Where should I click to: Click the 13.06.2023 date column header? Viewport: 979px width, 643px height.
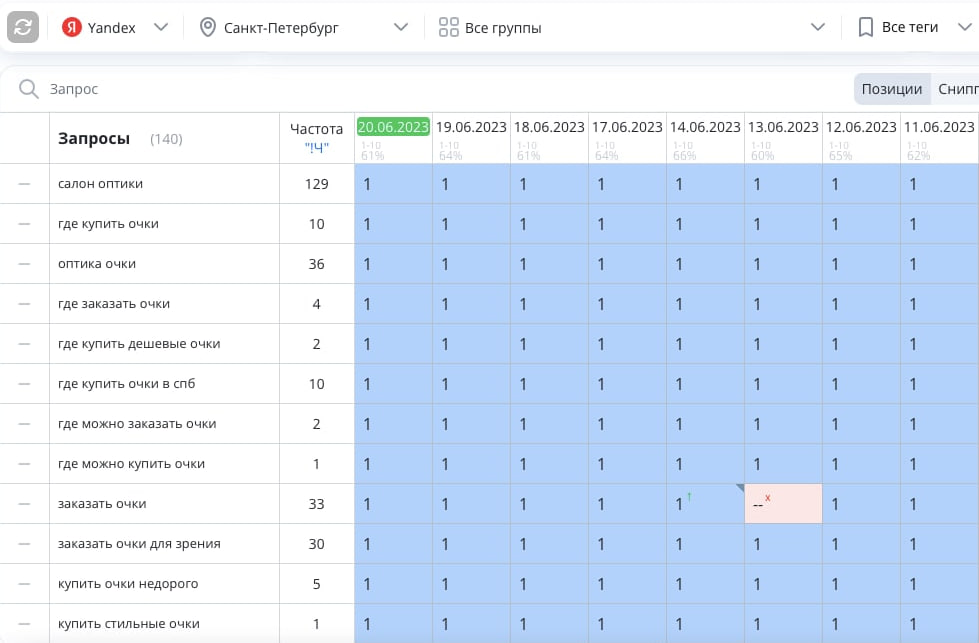pyautogui.click(x=784, y=127)
